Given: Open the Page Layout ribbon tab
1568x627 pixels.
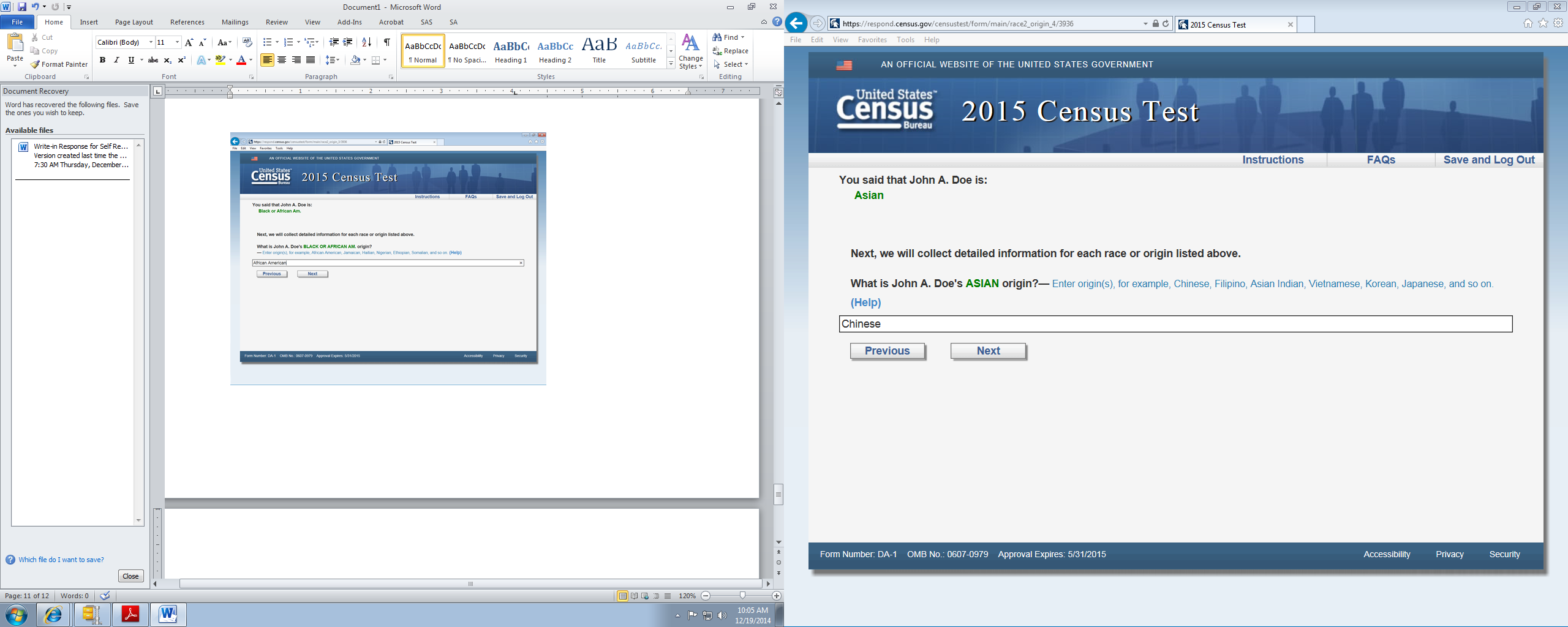Looking at the screenshot, I should click(x=134, y=22).
